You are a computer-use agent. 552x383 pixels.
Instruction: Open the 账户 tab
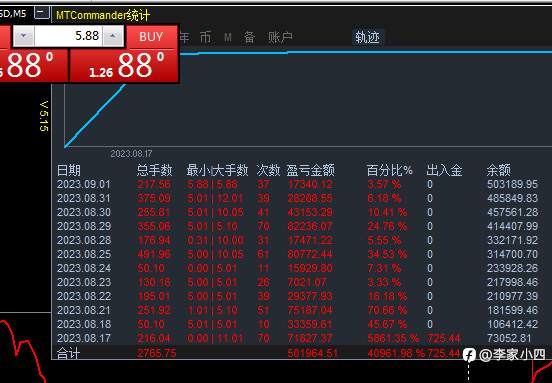[280, 37]
